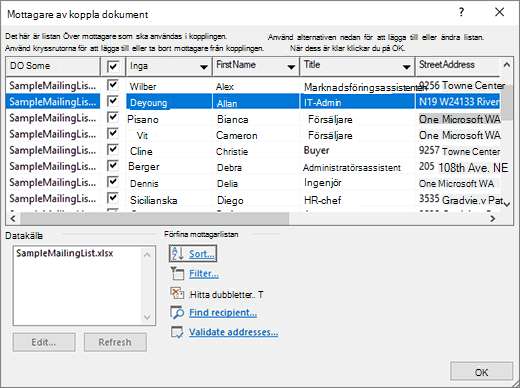Screen dimensions: 520x388
Task: Click the Ingenjör title cell
Action: (357, 183)
